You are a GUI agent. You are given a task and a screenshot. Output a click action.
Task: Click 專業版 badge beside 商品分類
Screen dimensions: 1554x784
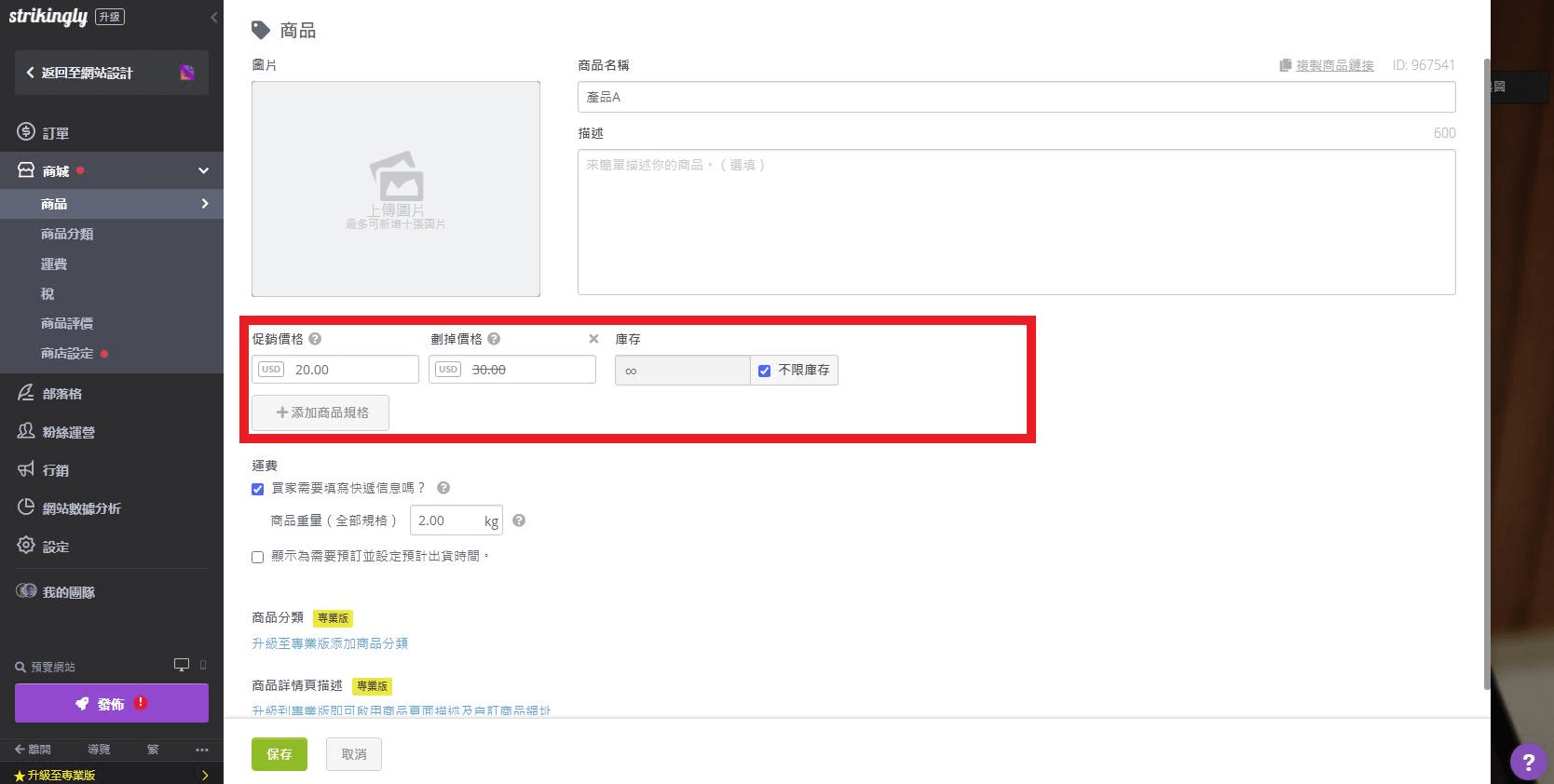tap(333, 618)
